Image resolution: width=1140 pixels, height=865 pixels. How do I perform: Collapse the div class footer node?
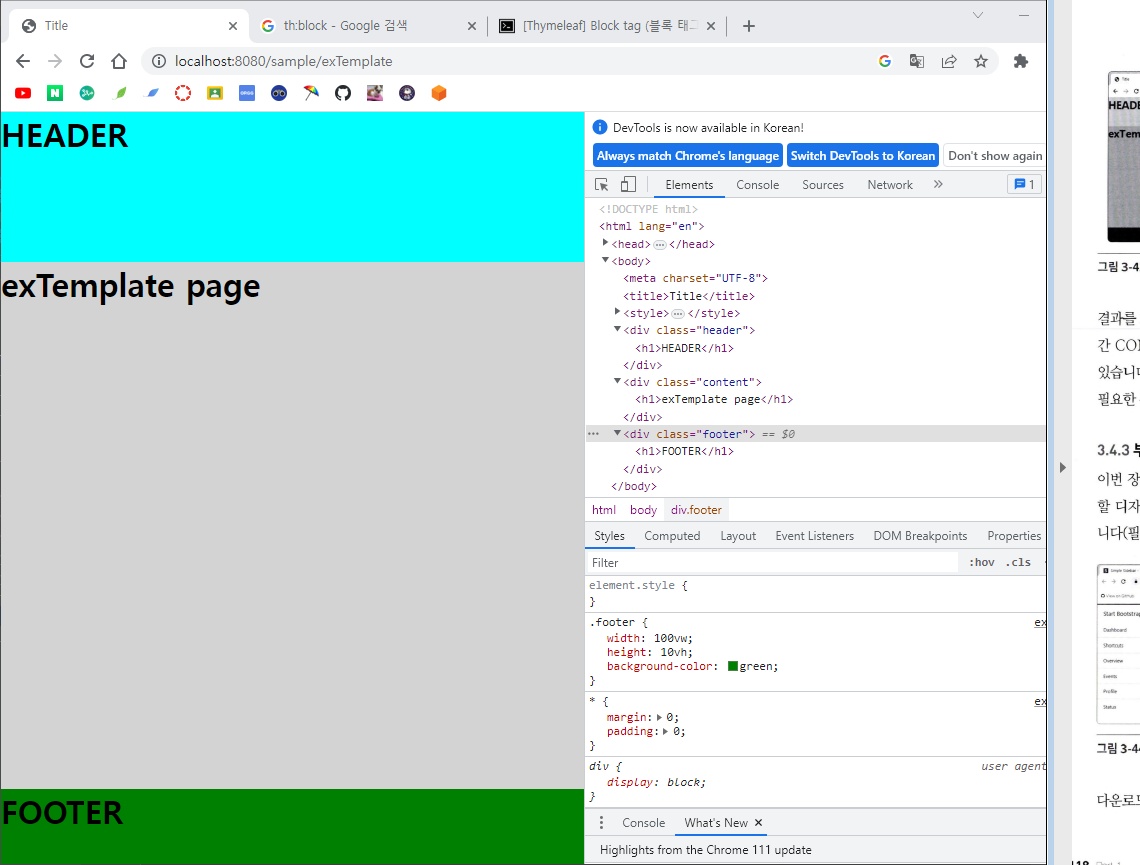tap(617, 433)
